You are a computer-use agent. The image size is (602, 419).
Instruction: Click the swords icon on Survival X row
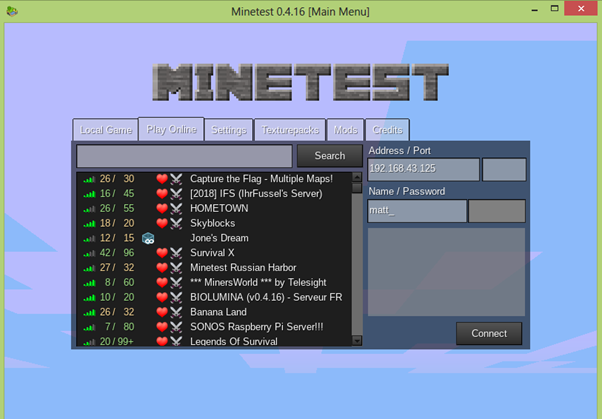pos(176,253)
